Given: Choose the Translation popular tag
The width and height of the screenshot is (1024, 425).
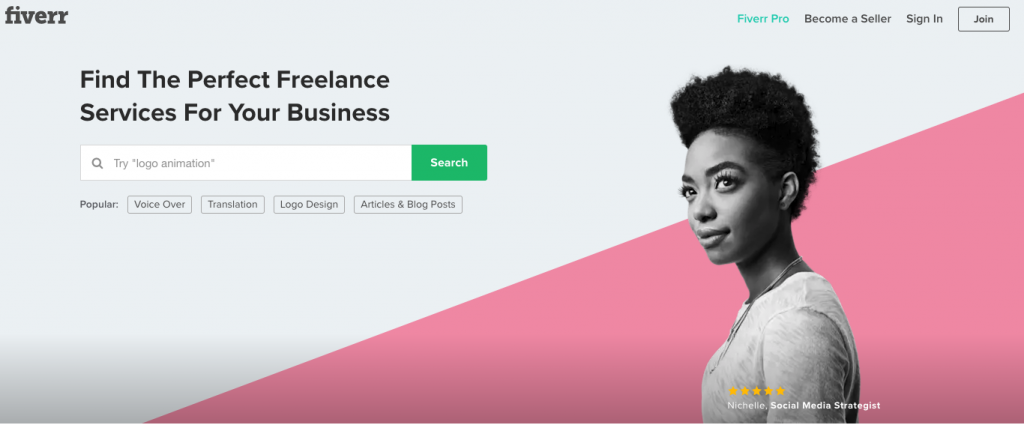Looking at the screenshot, I should (x=232, y=204).
